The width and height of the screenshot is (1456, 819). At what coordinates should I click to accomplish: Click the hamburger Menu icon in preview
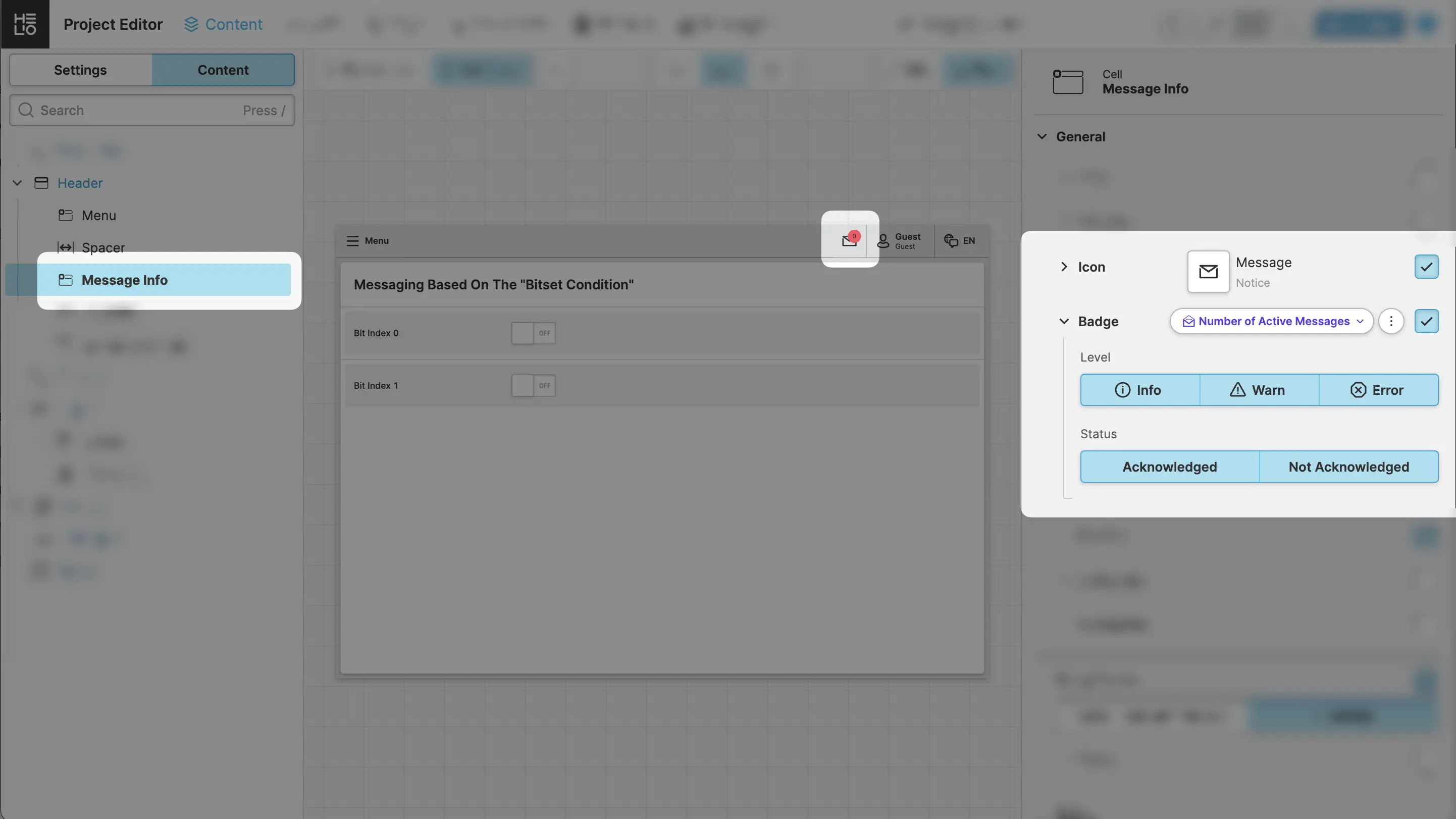(x=353, y=241)
